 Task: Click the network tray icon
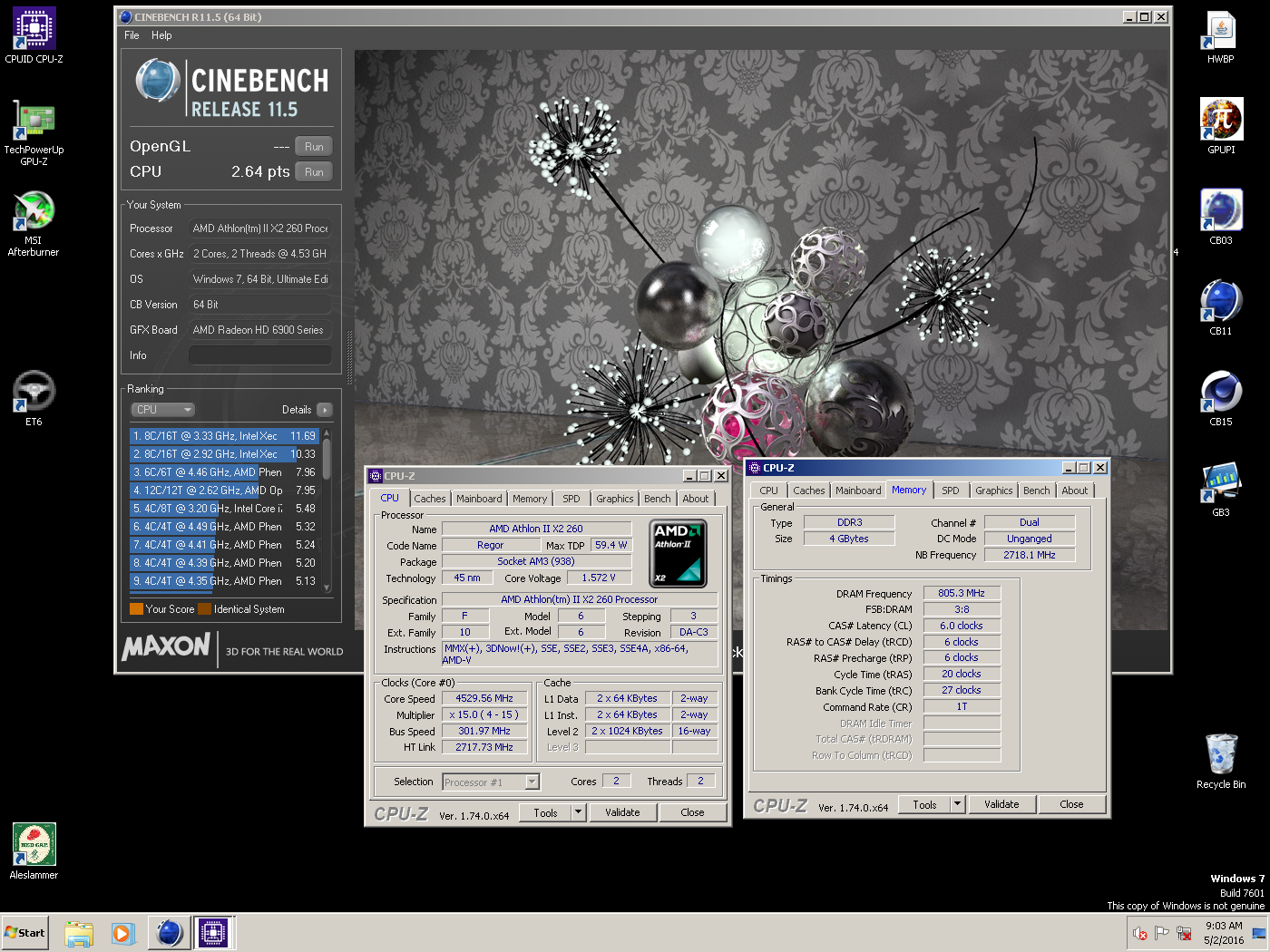click(x=1184, y=933)
